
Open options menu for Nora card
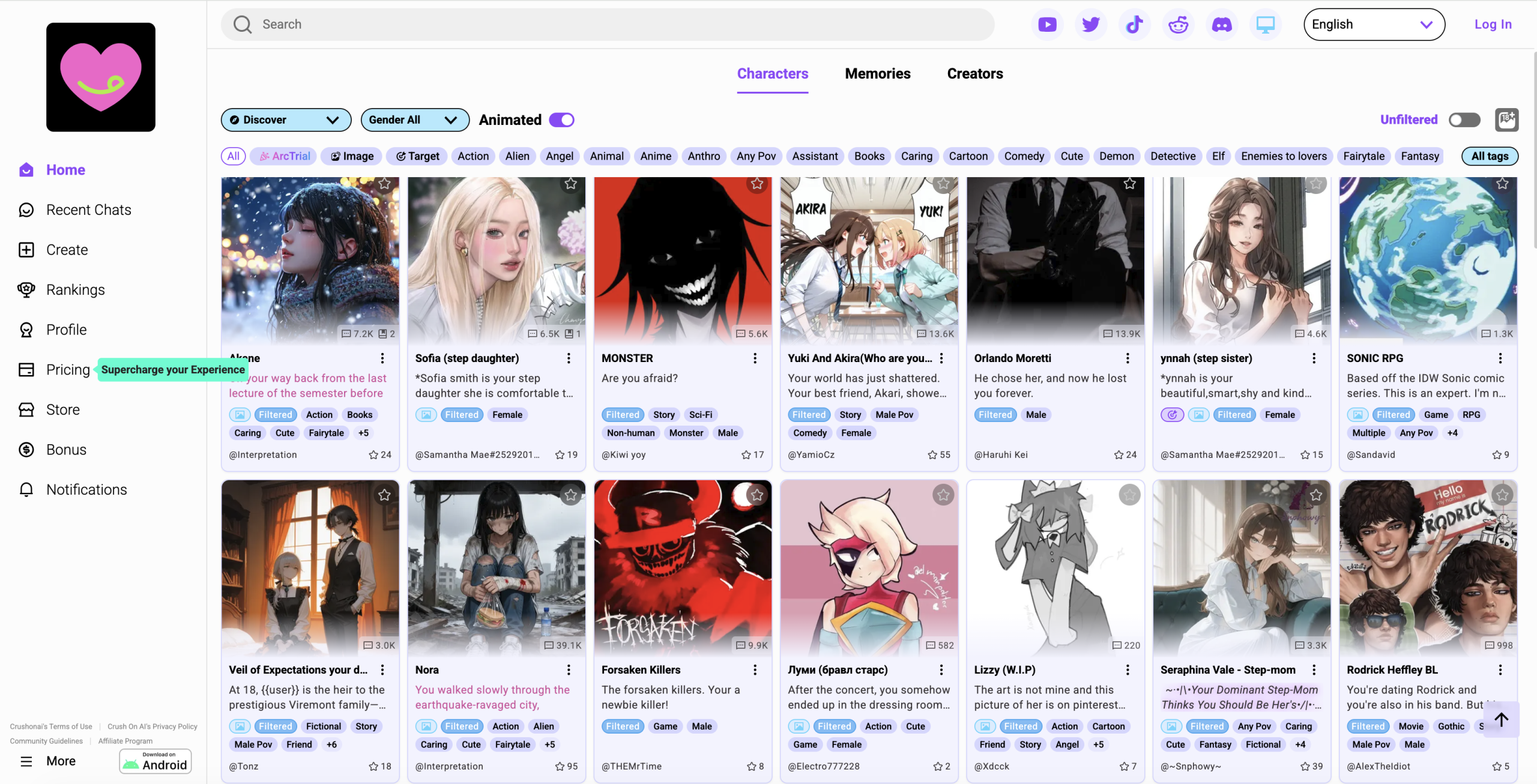click(x=569, y=670)
